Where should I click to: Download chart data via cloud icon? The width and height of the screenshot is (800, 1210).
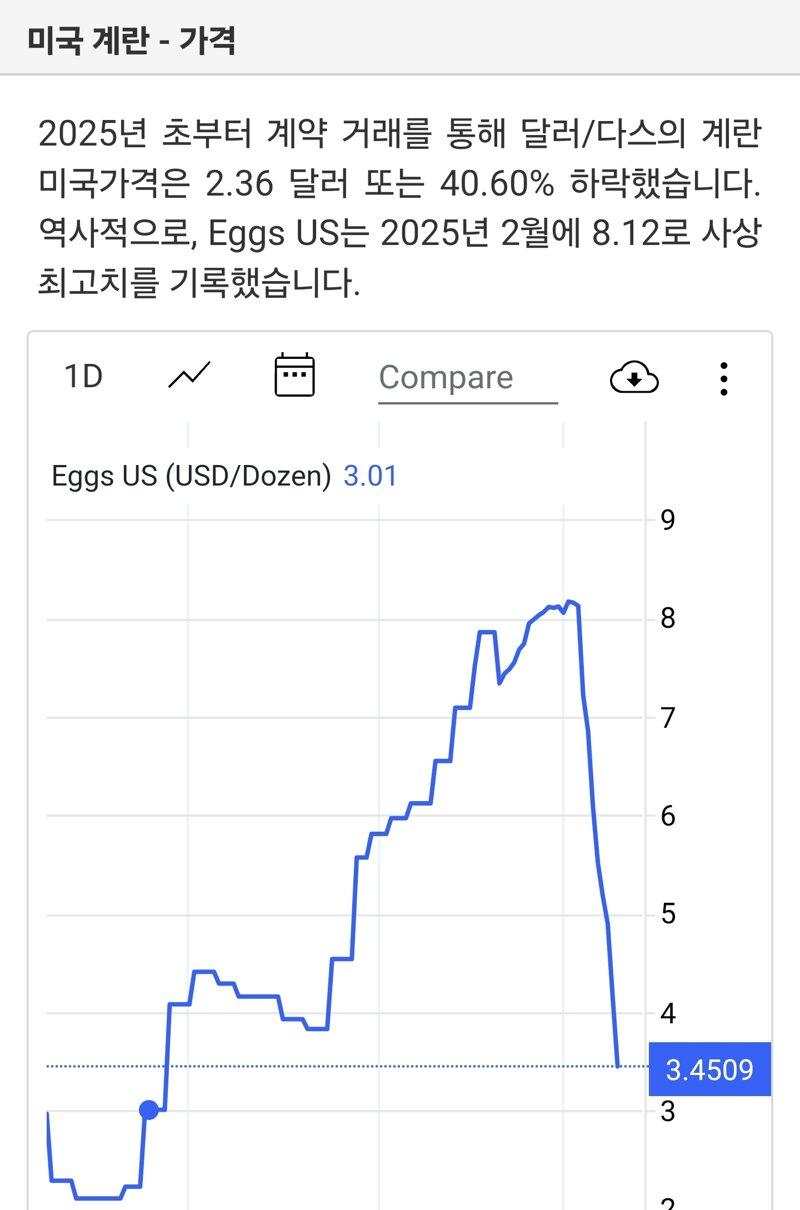(x=634, y=378)
